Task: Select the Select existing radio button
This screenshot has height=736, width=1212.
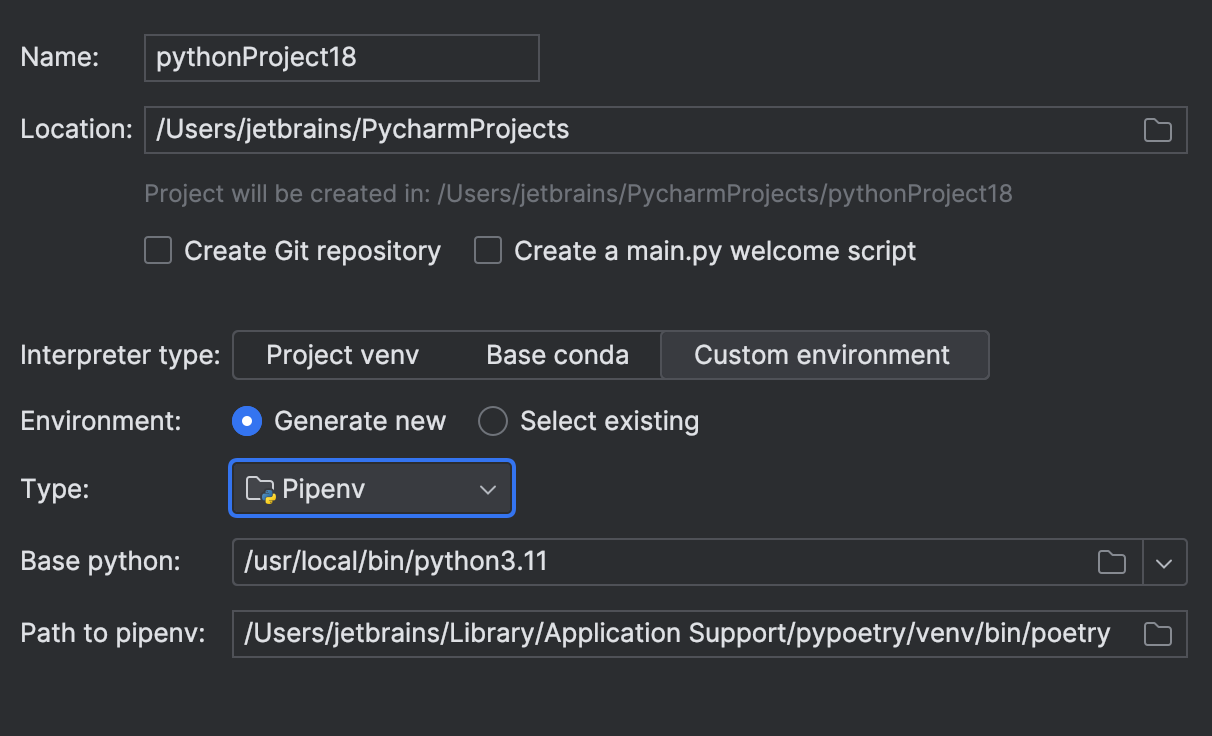Action: point(492,421)
